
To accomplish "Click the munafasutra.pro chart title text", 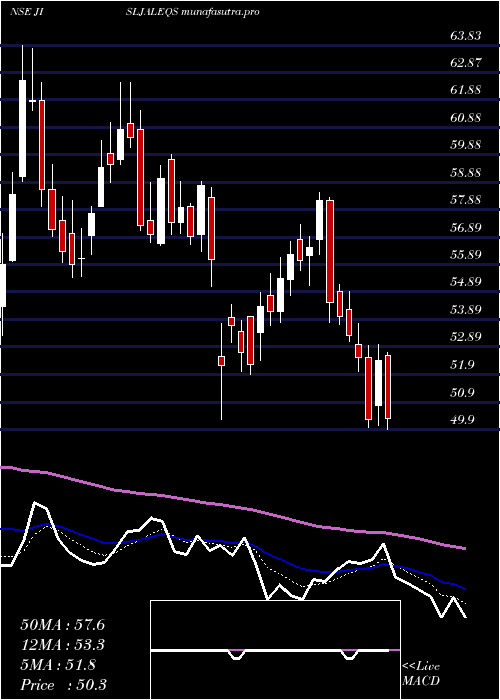I will pos(220,12).
